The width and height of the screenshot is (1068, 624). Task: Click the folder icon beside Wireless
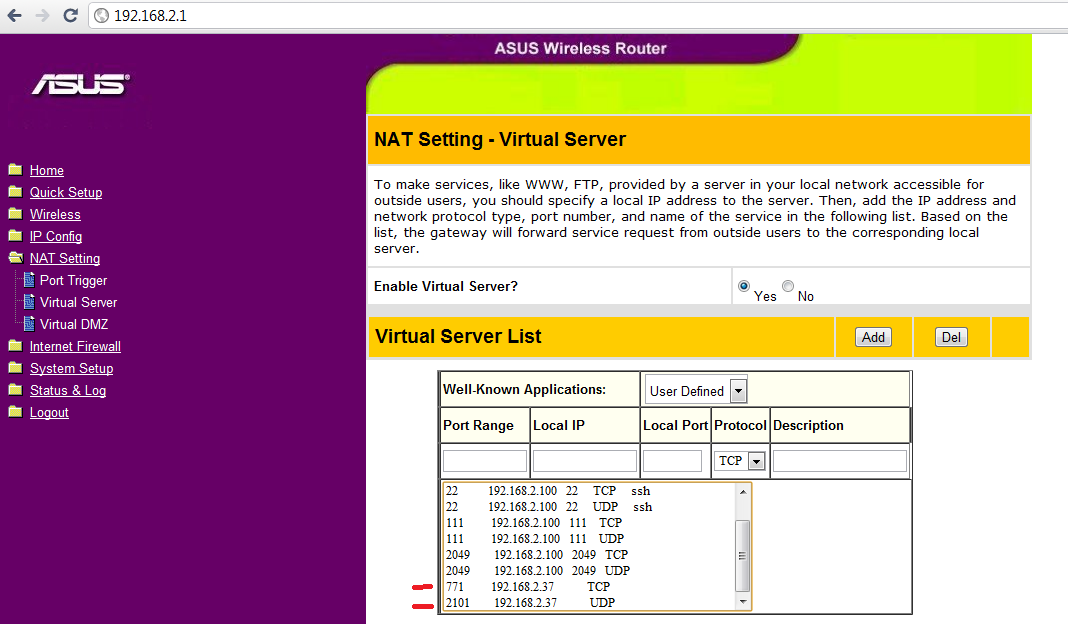tap(15, 214)
